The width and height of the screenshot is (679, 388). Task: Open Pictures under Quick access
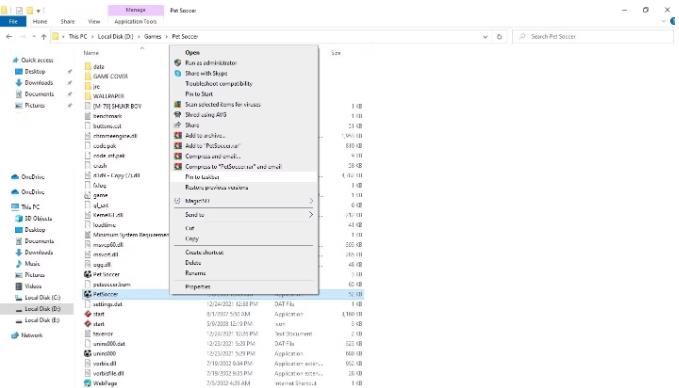[x=34, y=106]
